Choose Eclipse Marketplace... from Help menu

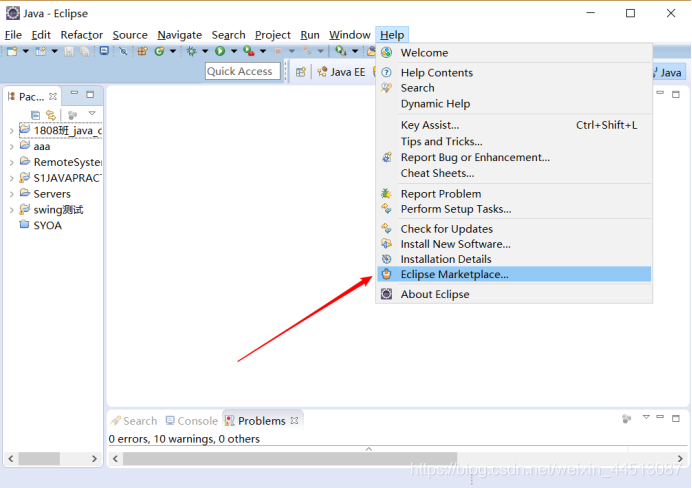coord(514,274)
